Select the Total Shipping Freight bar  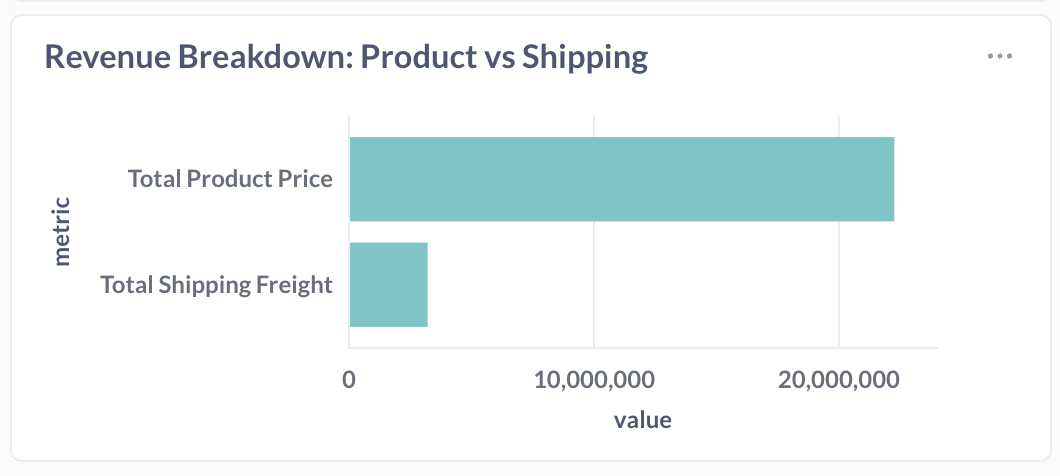(x=388, y=284)
